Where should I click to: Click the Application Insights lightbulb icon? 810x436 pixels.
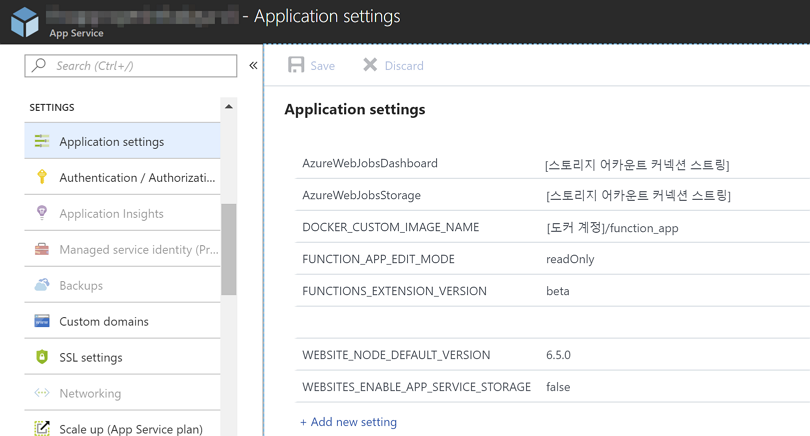point(42,213)
